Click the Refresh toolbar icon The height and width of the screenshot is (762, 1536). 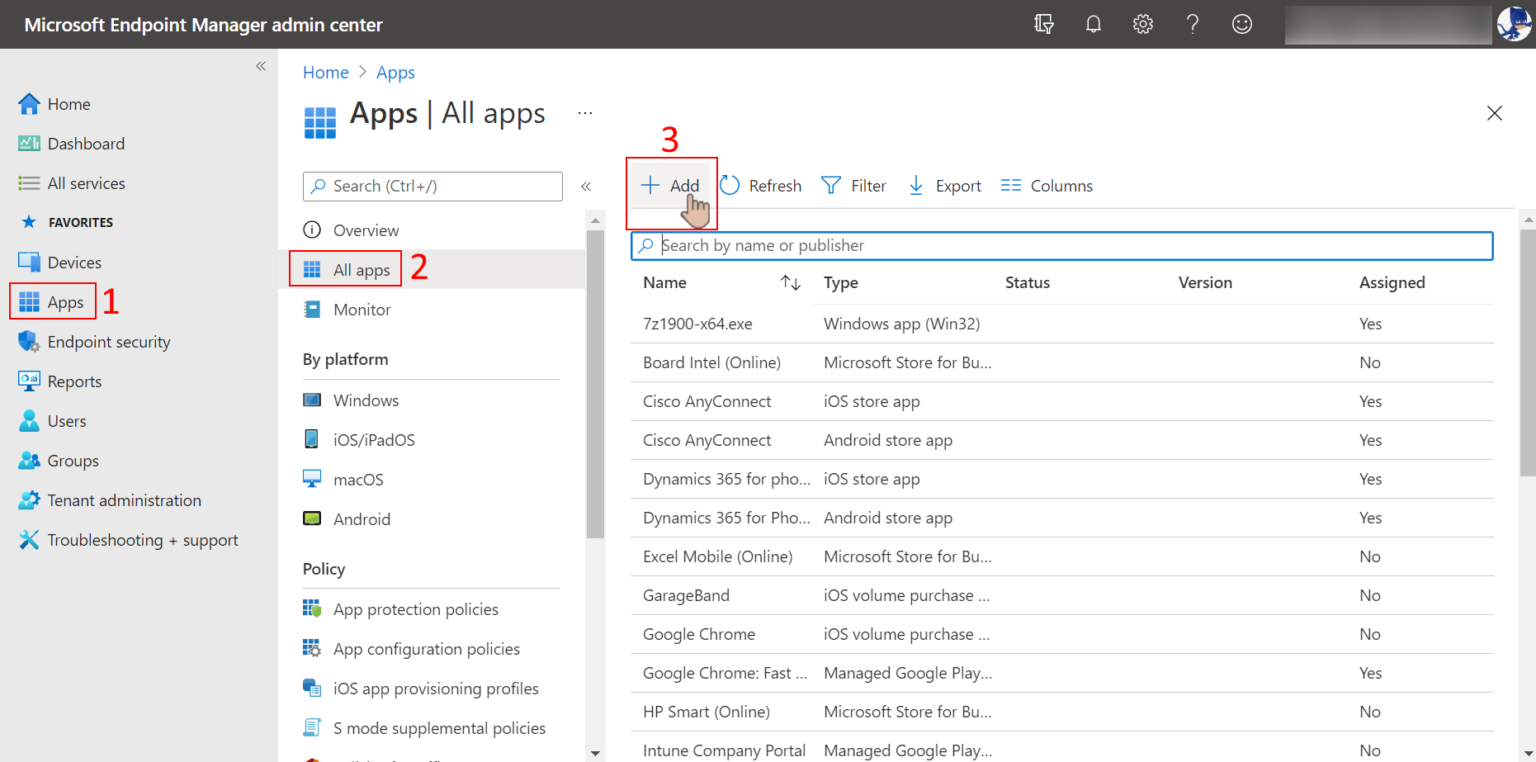[730, 186]
